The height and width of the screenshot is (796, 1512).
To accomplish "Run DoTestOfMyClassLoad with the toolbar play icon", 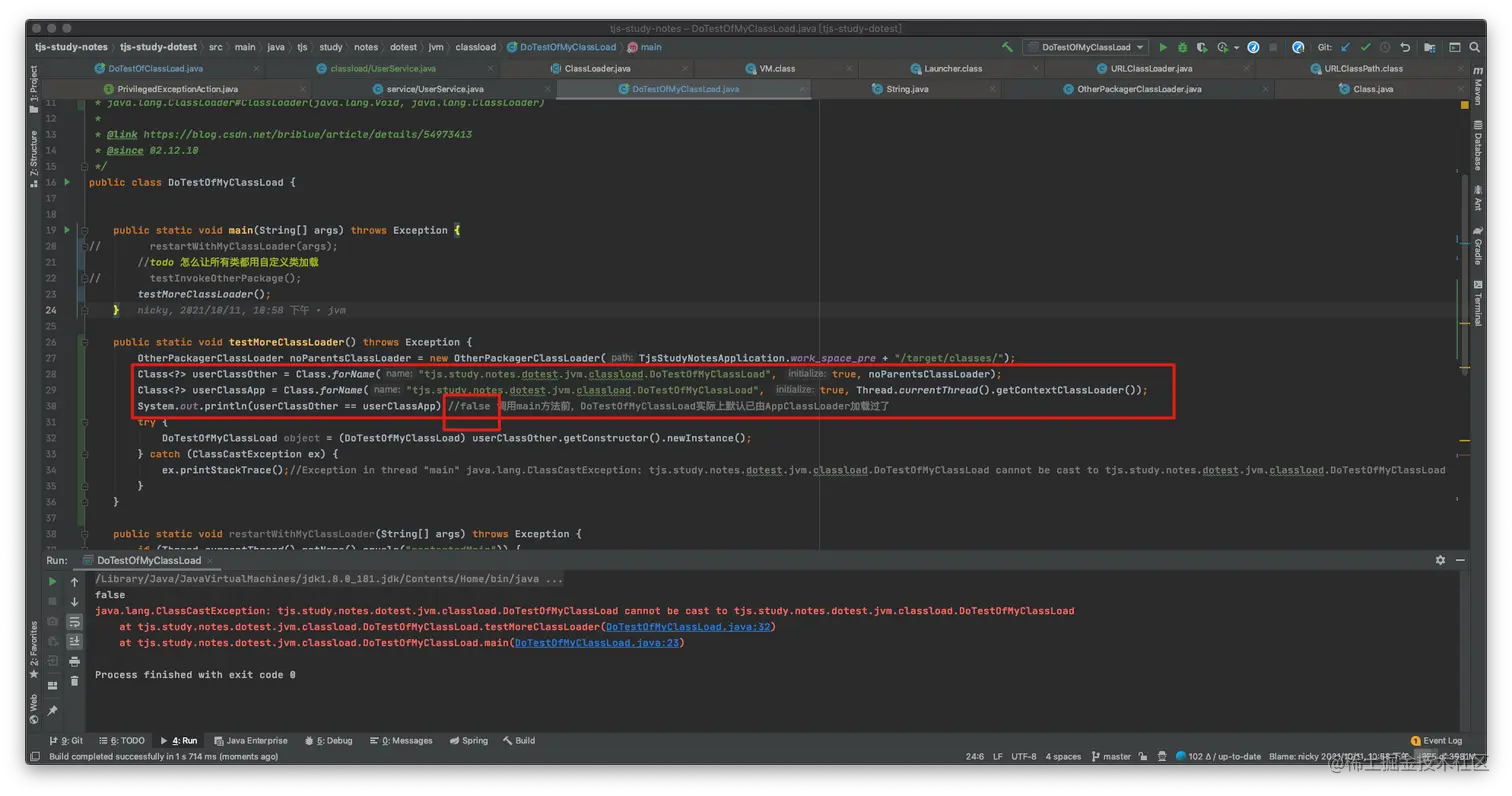I will tap(1163, 47).
